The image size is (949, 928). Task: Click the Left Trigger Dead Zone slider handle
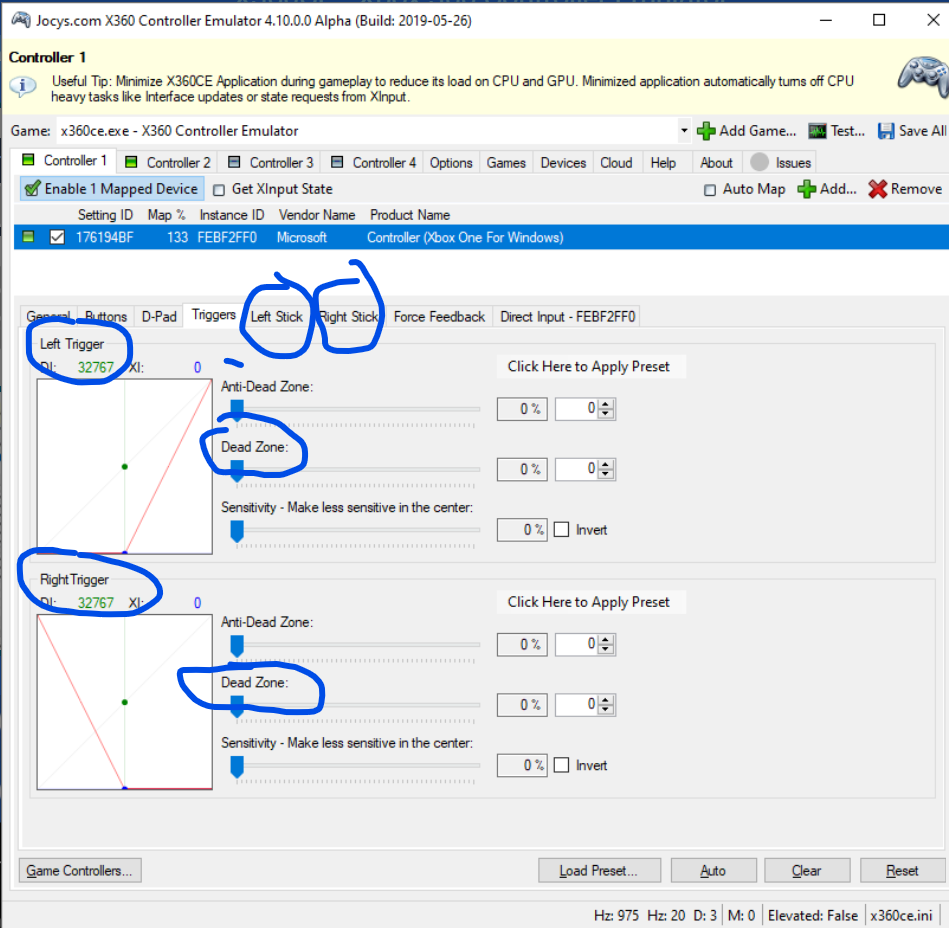pos(237,470)
